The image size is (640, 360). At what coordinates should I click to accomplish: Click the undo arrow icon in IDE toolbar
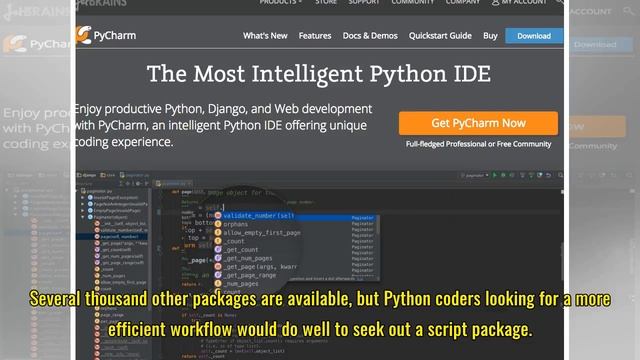coord(549,175)
